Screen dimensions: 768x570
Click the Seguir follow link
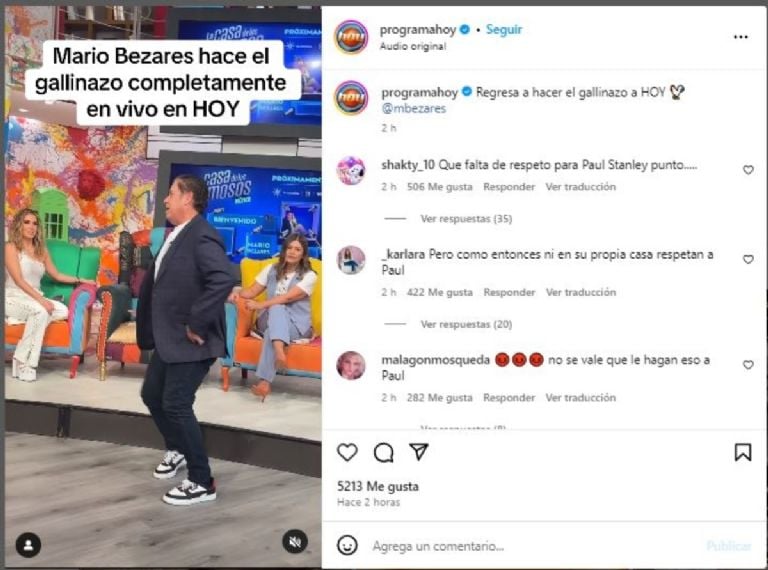(504, 29)
